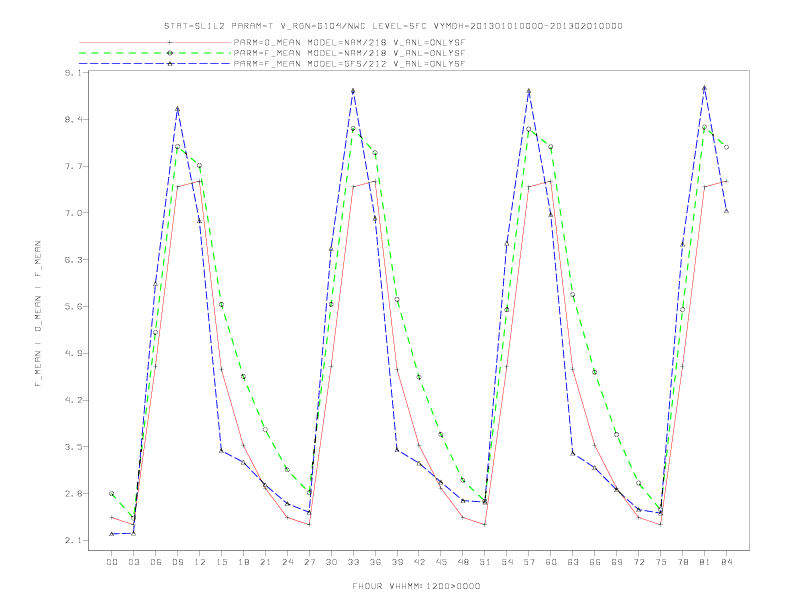Click x-axis forecast hour label 45
The height and width of the screenshot is (612, 792).
[x=441, y=562]
